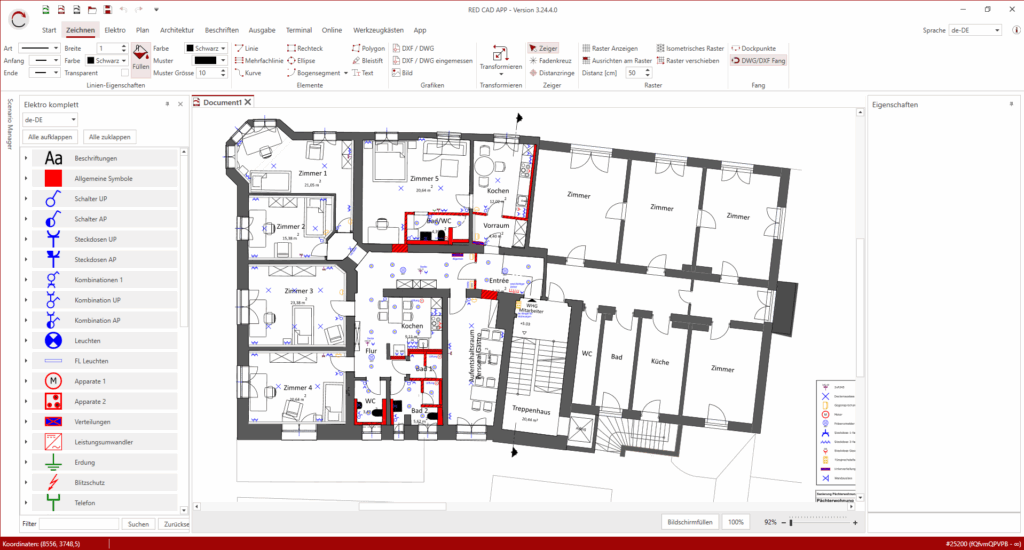Click the Filter input field
The height and width of the screenshot is (550, 1024).
[x=79, y=524]
